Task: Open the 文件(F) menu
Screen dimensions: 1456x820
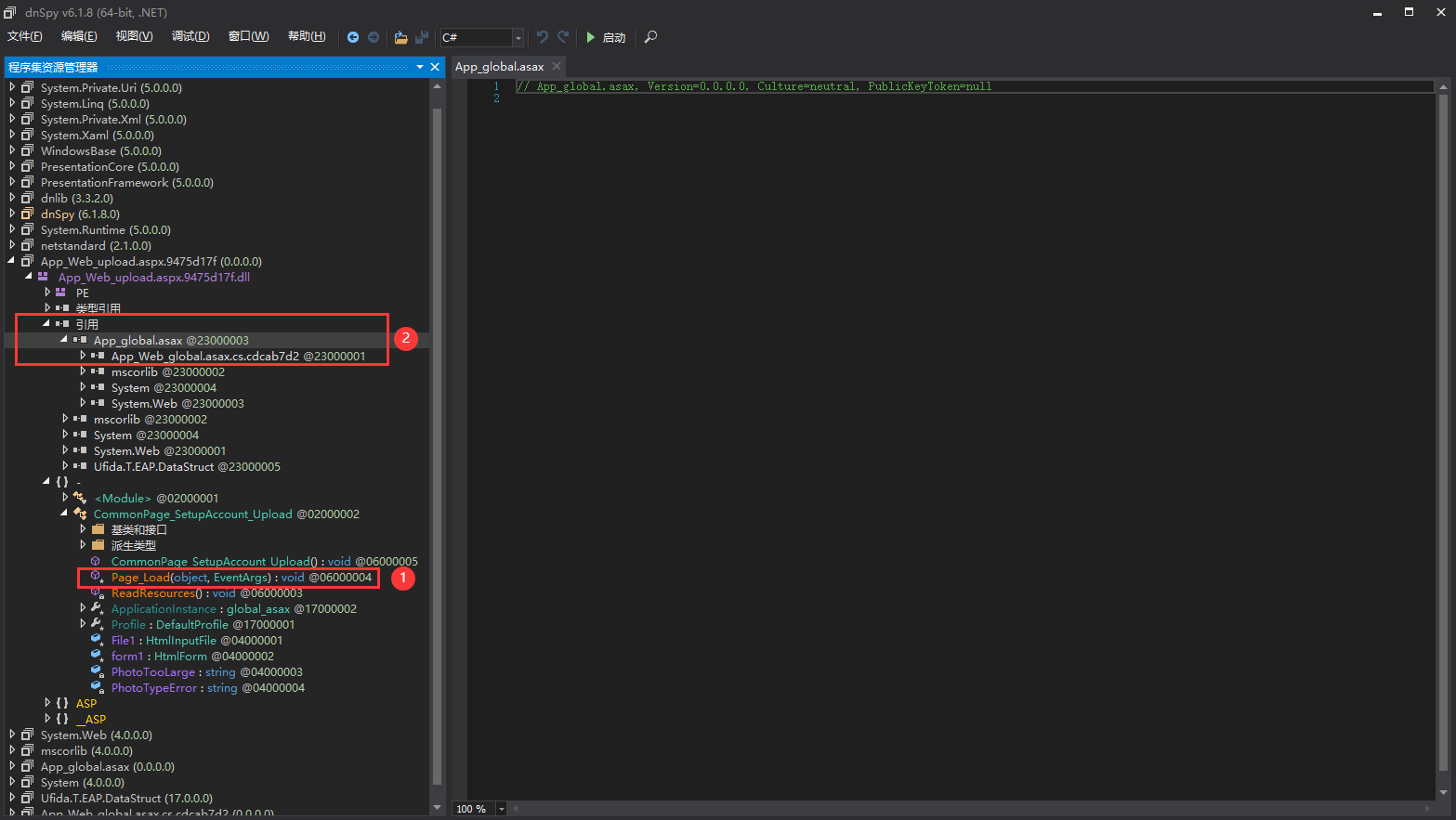Action: point(25,36)
